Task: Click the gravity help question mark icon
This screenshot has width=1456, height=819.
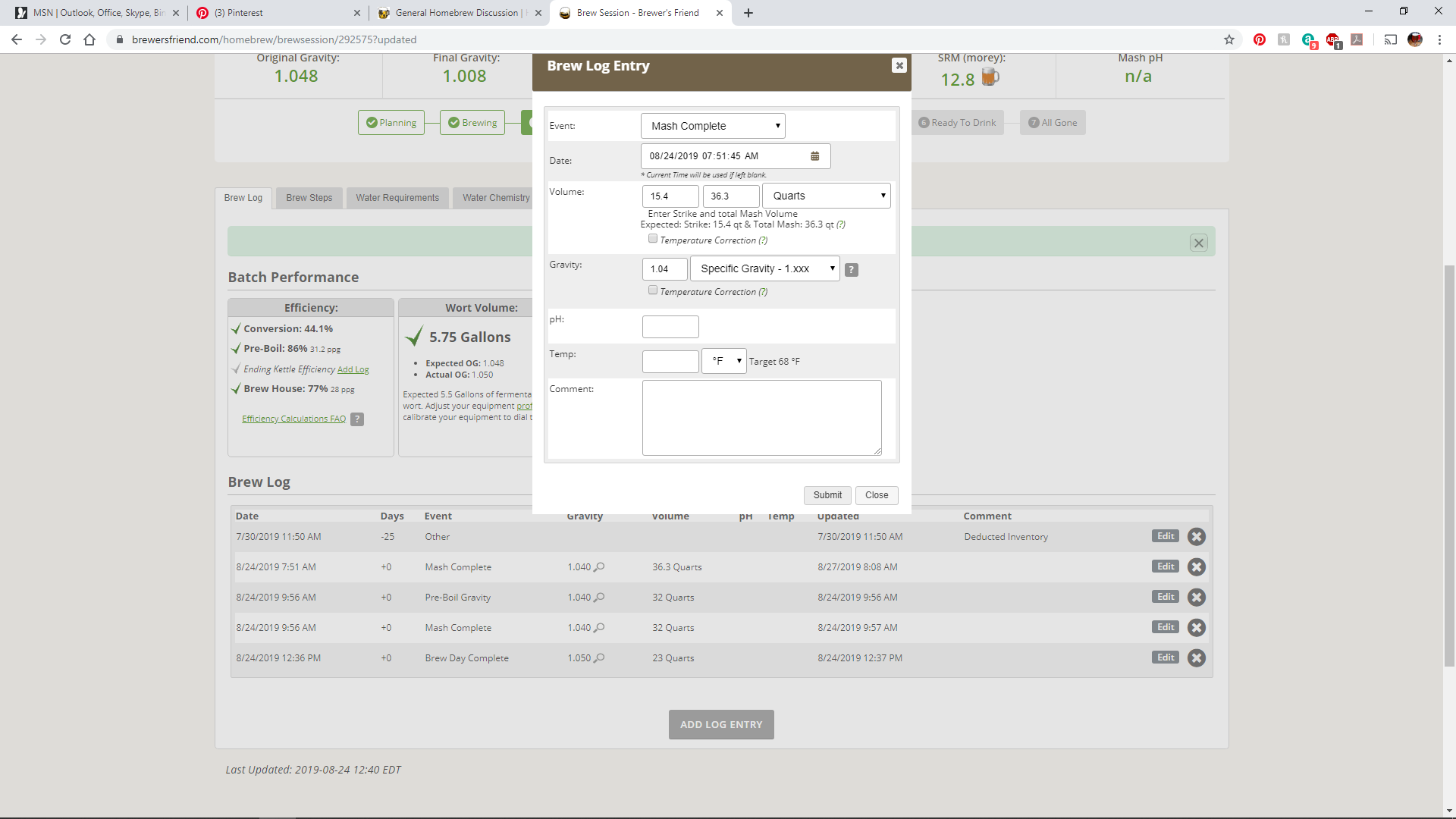Action: point(852,270)
